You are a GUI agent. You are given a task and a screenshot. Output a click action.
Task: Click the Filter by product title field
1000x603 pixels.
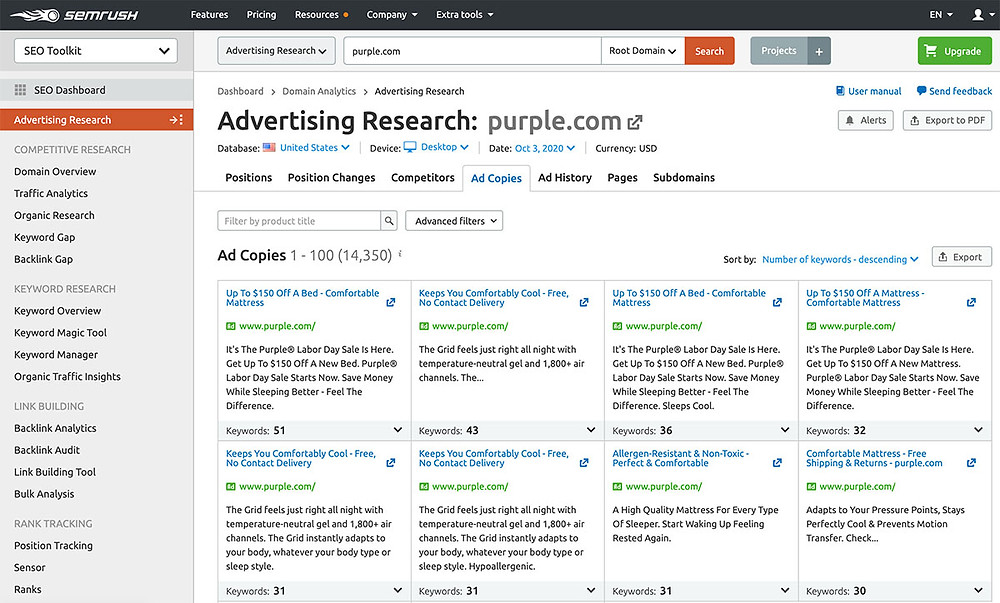298,221
